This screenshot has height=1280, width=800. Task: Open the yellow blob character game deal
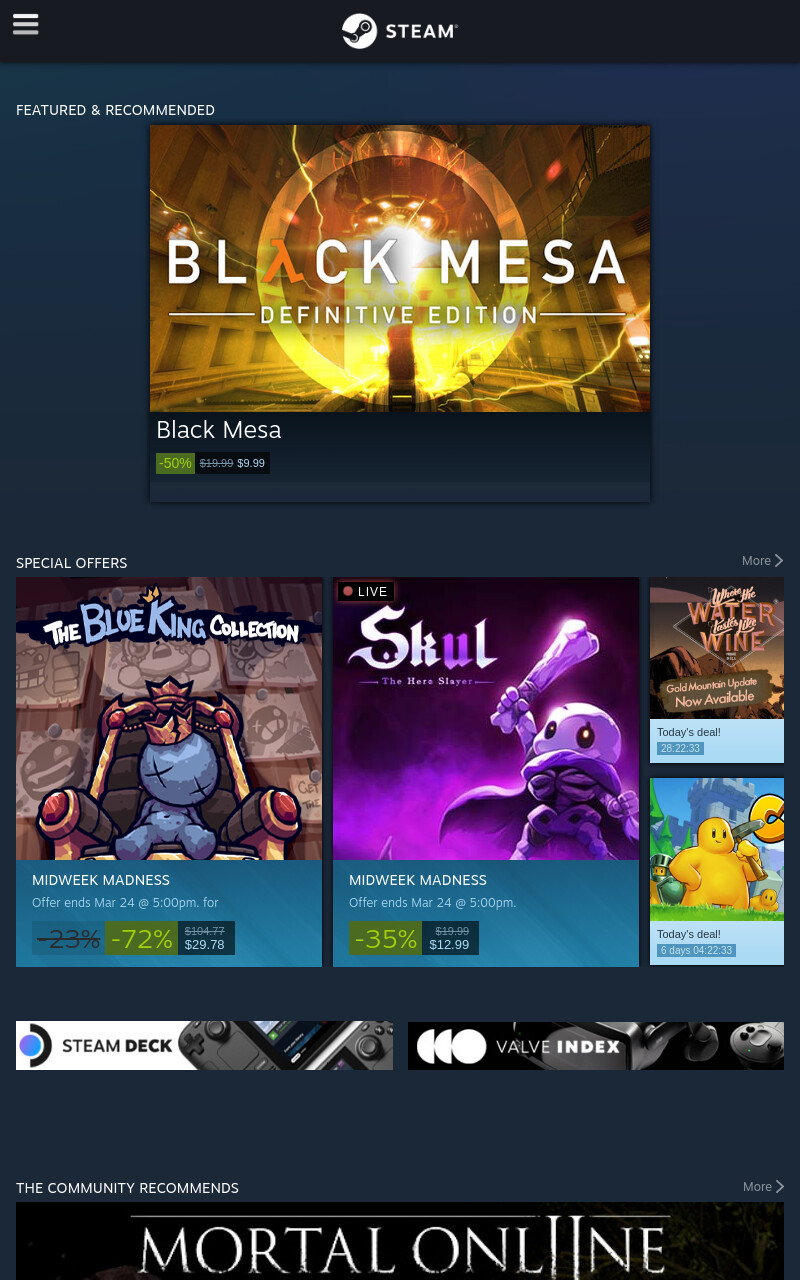[717, 850]
